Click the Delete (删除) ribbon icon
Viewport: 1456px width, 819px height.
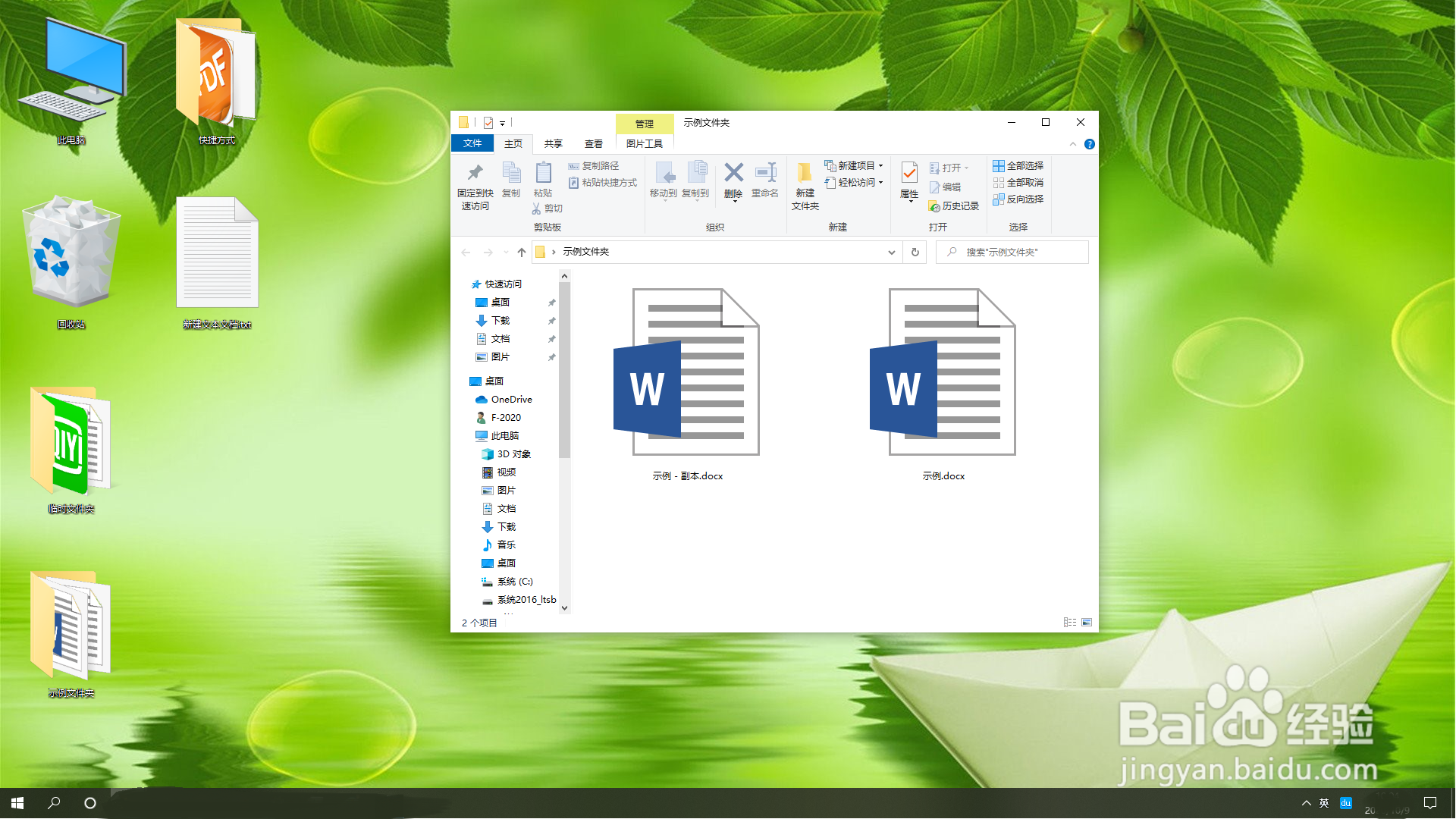point(733,173)
